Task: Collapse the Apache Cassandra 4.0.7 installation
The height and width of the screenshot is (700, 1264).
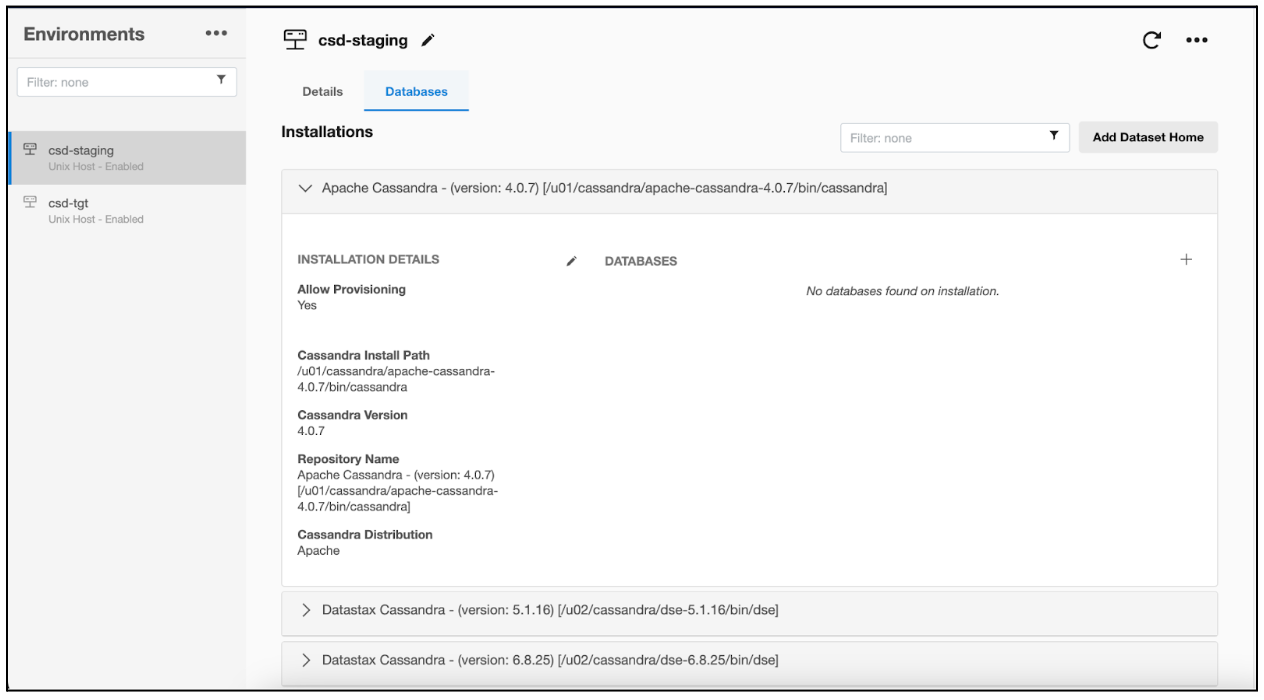Action: 305,188
